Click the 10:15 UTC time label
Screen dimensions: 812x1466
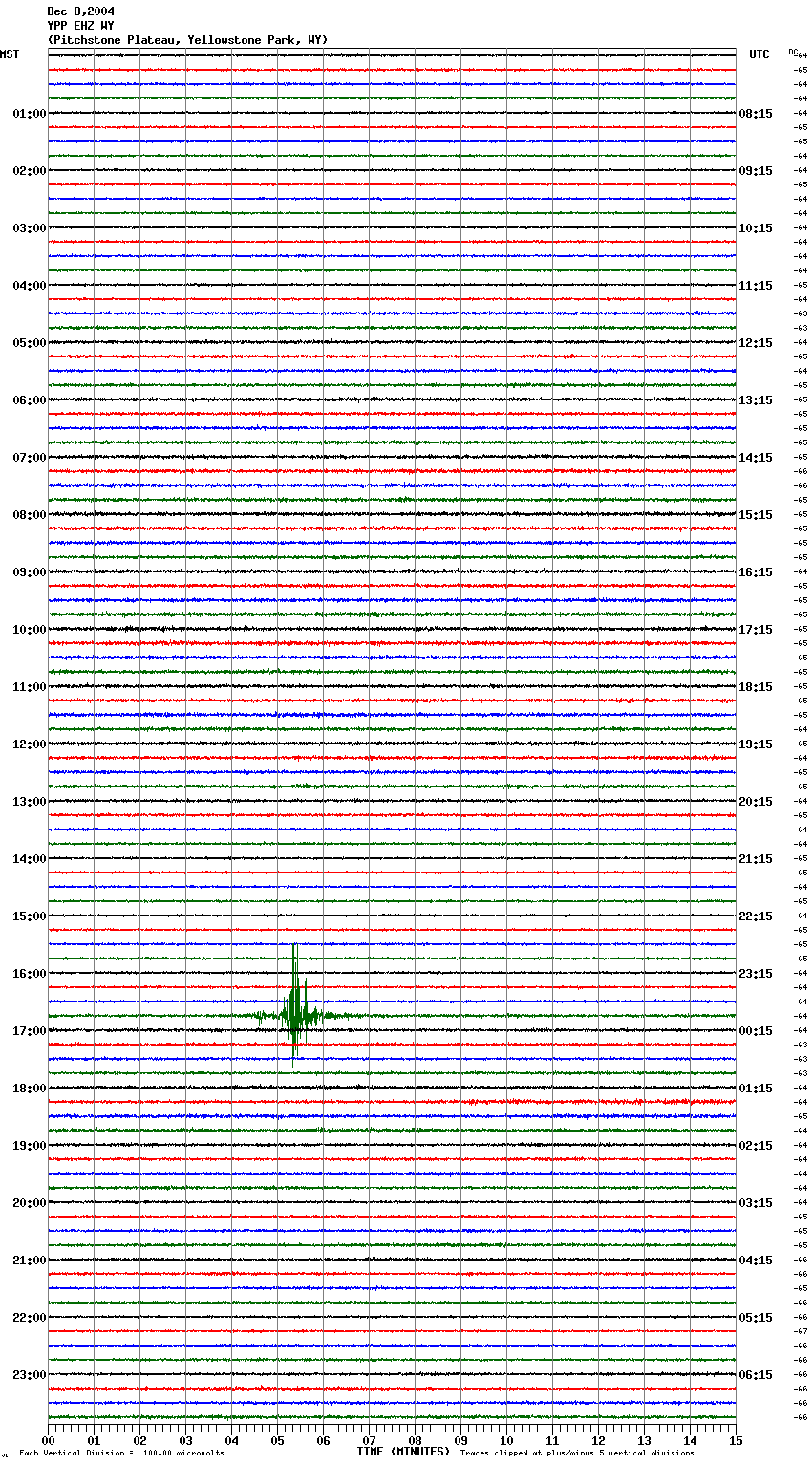pyautogui.click(x=756, y=228)
